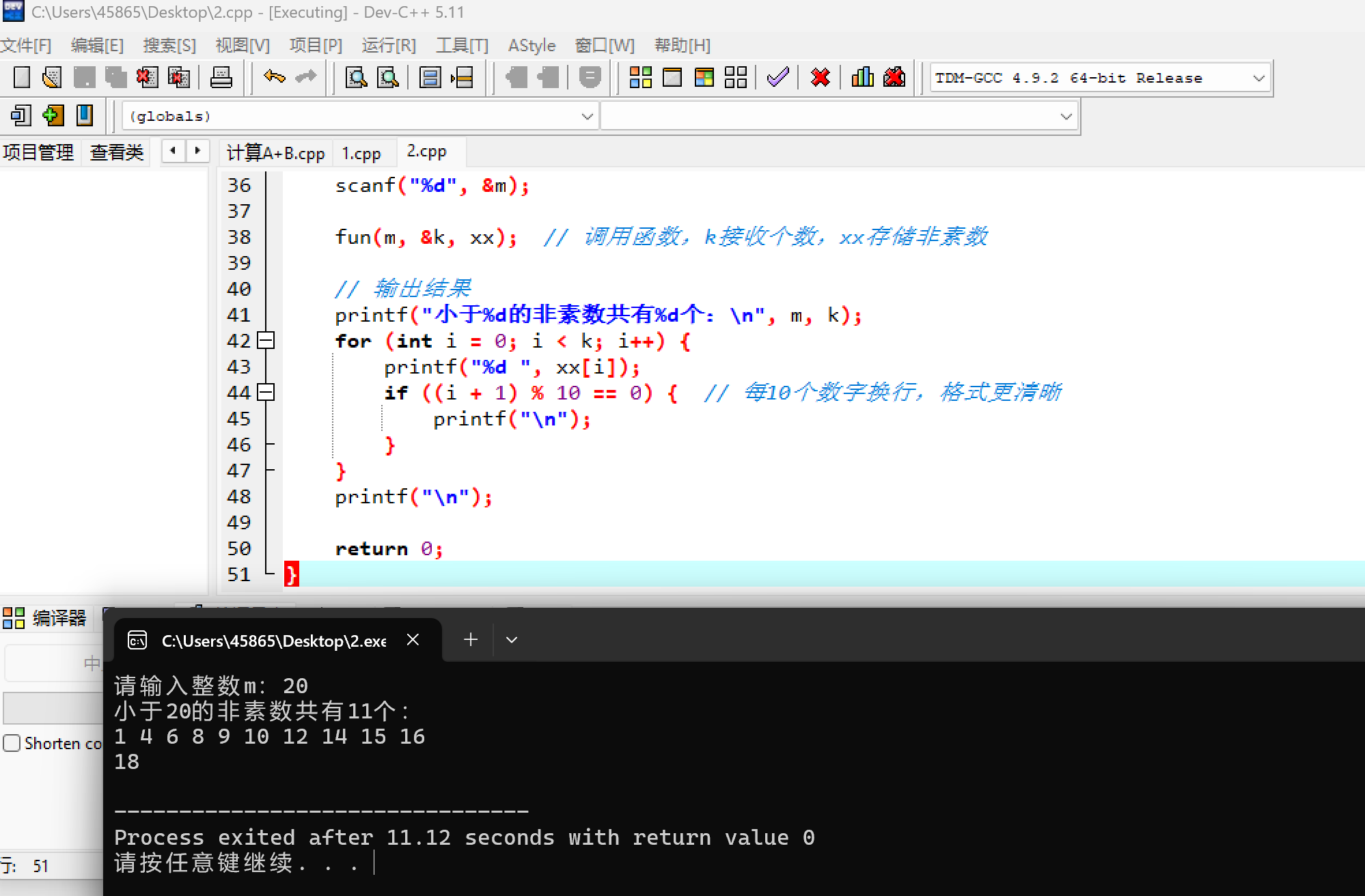Viewport: 1365px width, 896px height.
Task: Click the plus button to add terminal tab
Action: tap(471, 640)
